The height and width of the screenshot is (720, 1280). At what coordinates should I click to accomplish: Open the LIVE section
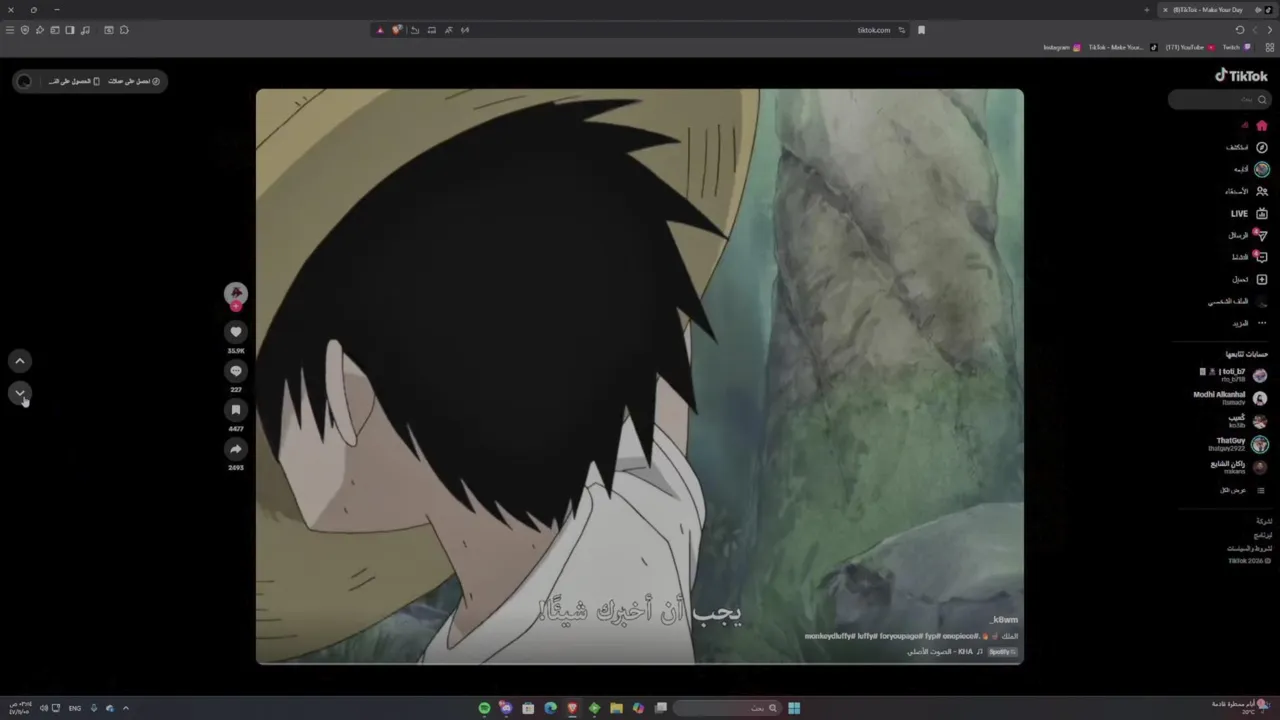(x=1249, y=213)
